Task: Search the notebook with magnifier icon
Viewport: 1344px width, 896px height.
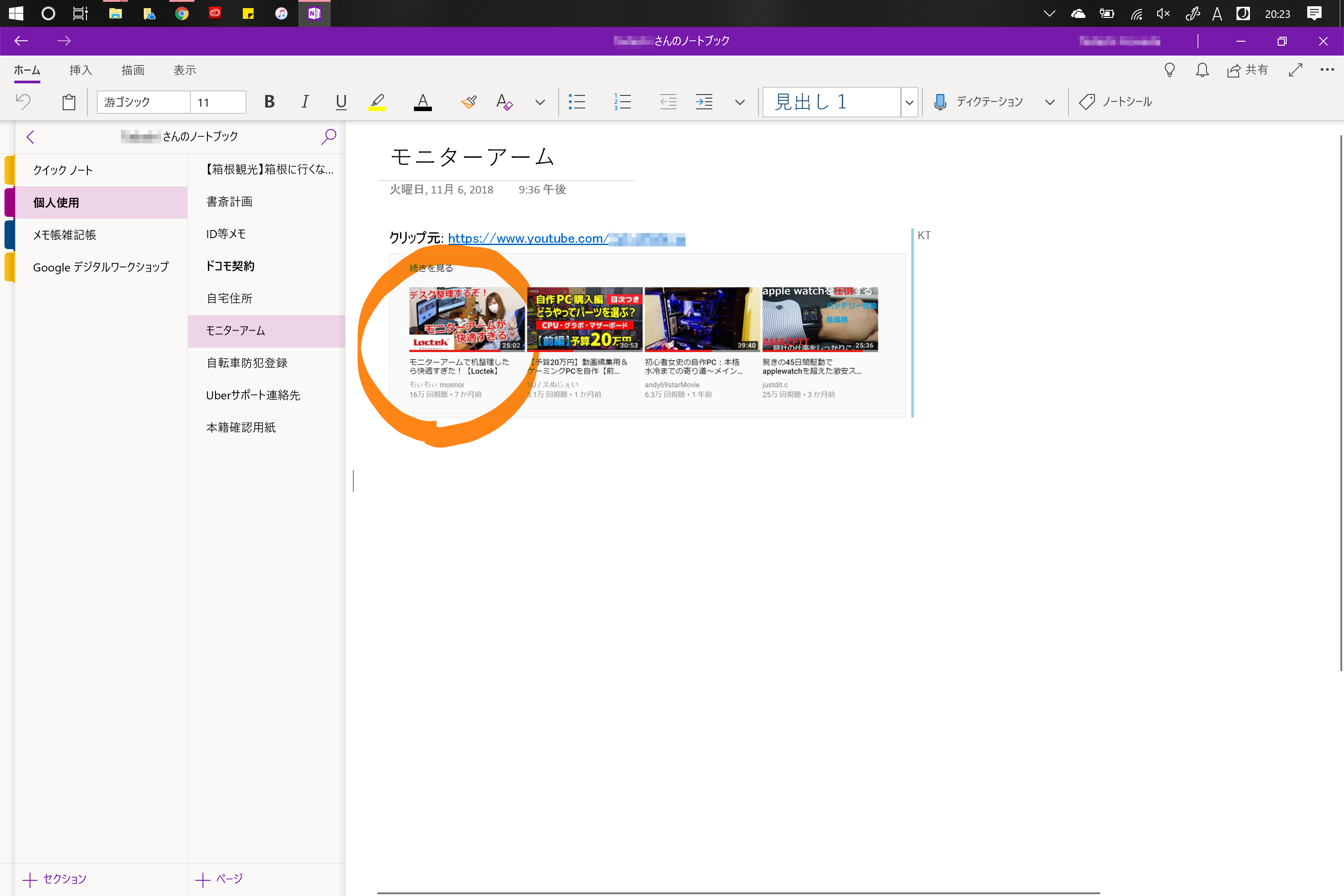Action: pos(328,137)
